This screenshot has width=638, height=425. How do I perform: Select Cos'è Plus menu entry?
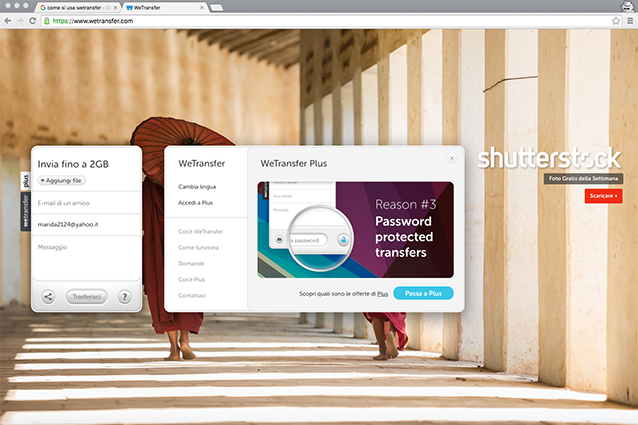click(x=191, y=279)
